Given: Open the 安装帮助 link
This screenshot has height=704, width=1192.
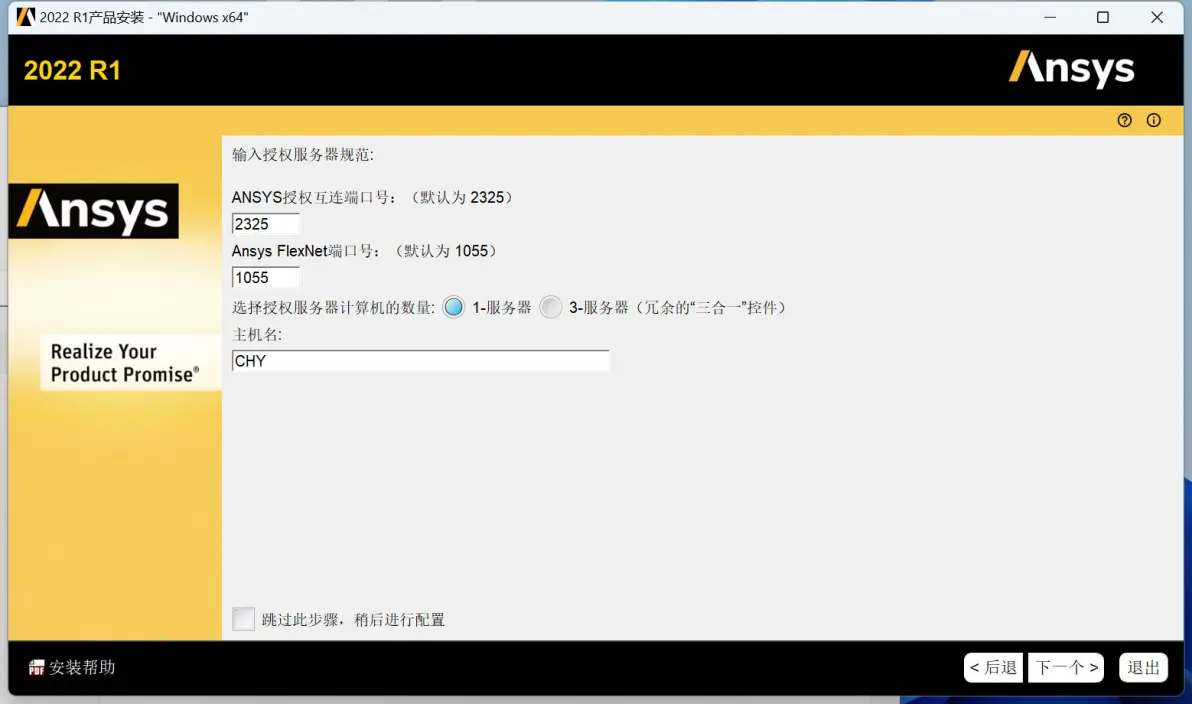Looking at the screenshot, I should tap(82, 668).
